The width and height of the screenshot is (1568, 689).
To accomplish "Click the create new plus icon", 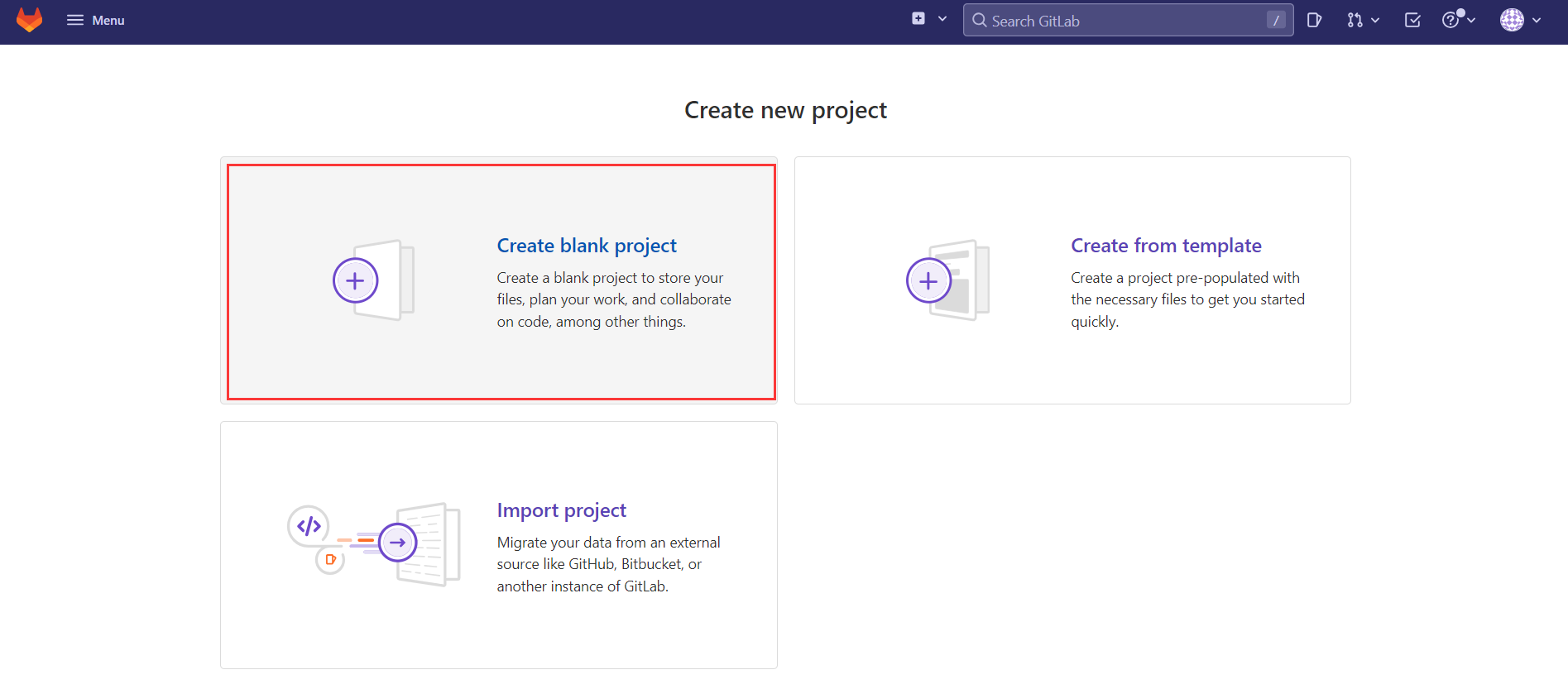I will point(918,19).
